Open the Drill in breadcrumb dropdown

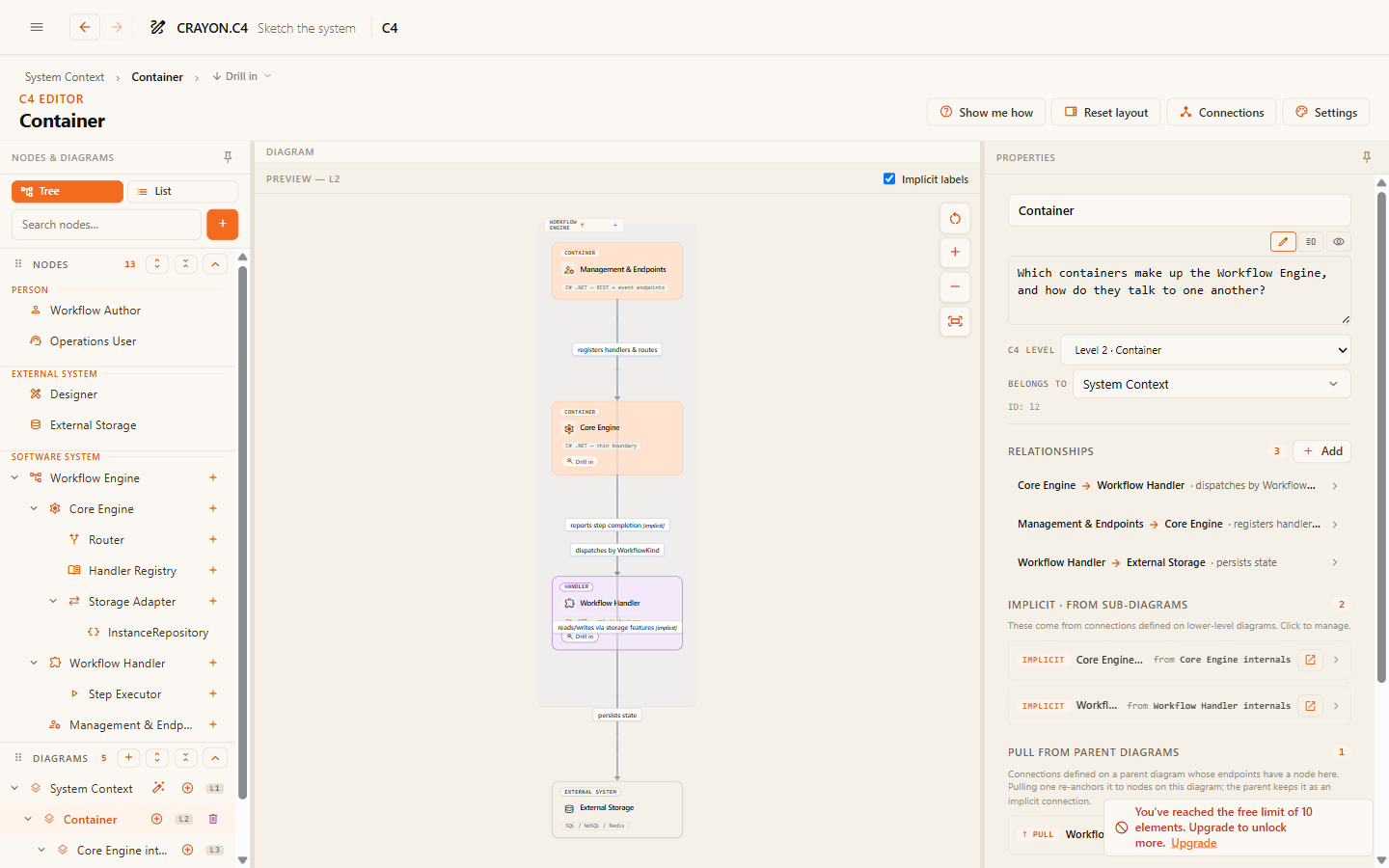[242, 76]
